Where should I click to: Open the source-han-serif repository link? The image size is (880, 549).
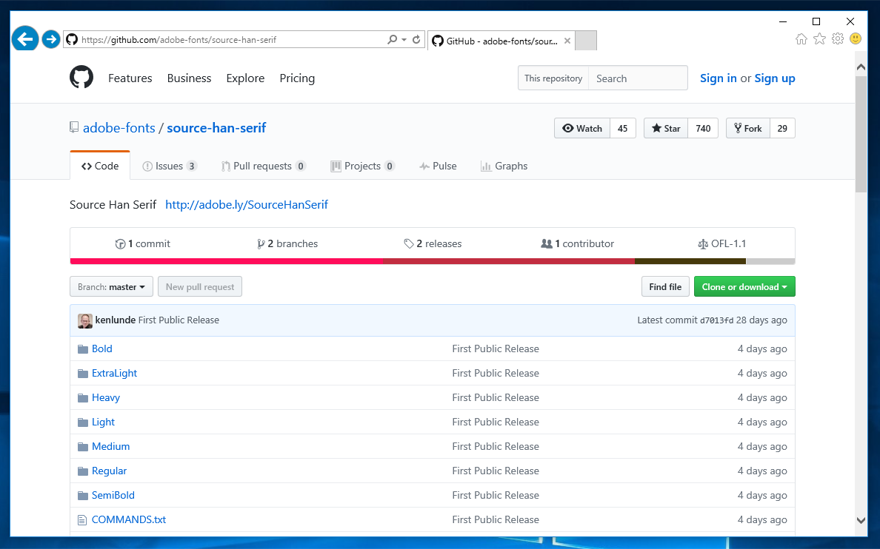[x=216, y=128]
